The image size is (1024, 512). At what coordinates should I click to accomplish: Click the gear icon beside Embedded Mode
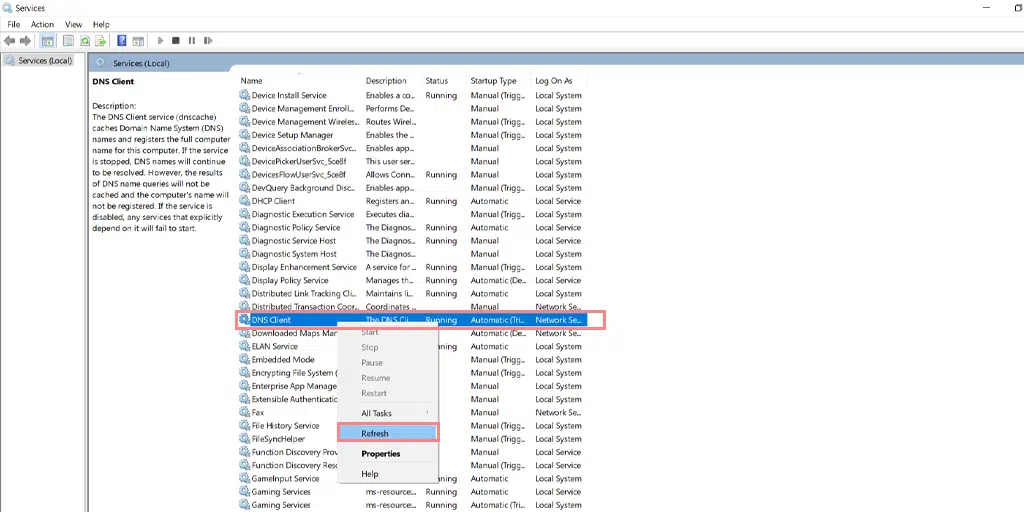[x=245, y=359]
